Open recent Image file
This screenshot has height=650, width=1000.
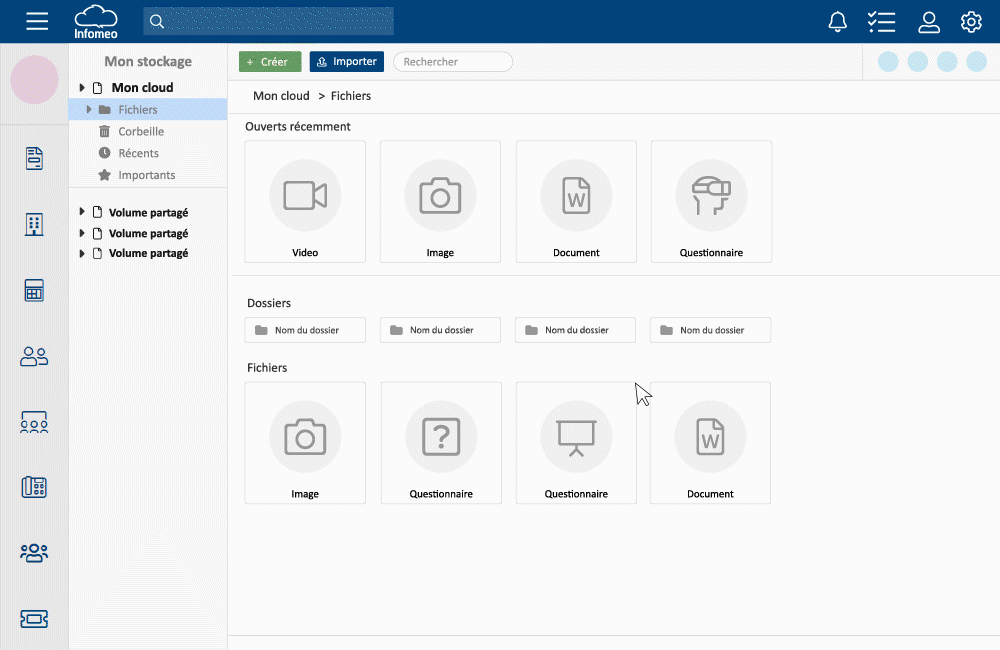[x=440, y=202]
